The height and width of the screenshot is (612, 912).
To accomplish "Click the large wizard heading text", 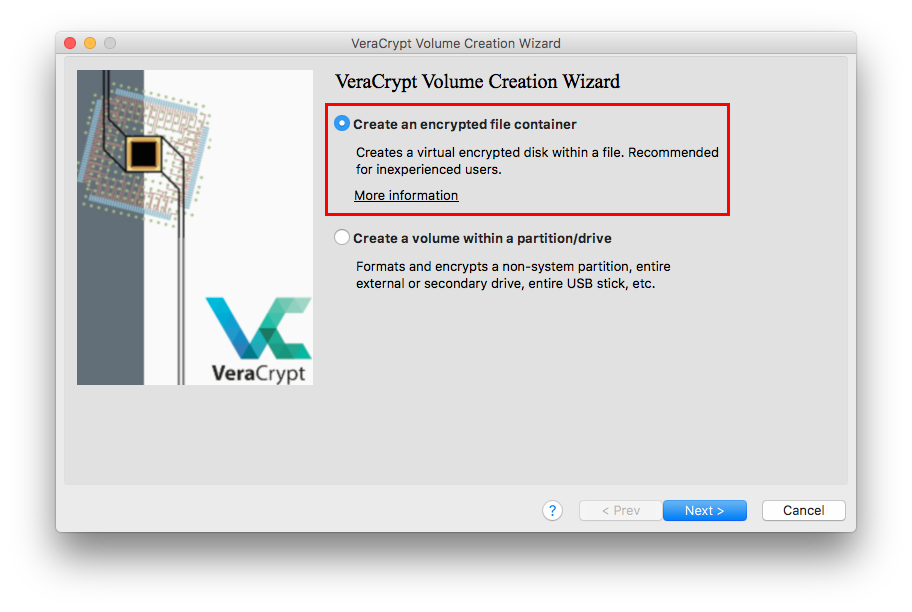I will tap(478, 81).
